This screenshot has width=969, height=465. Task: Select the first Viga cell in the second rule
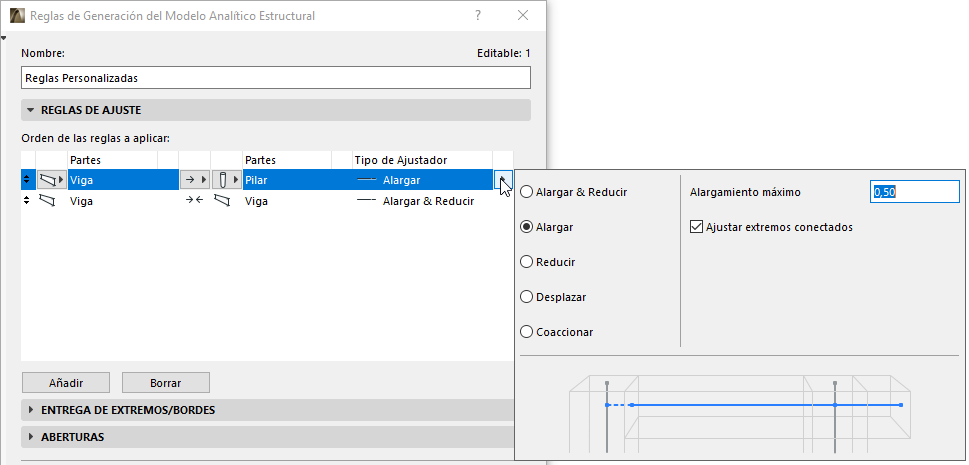(112, 201)
